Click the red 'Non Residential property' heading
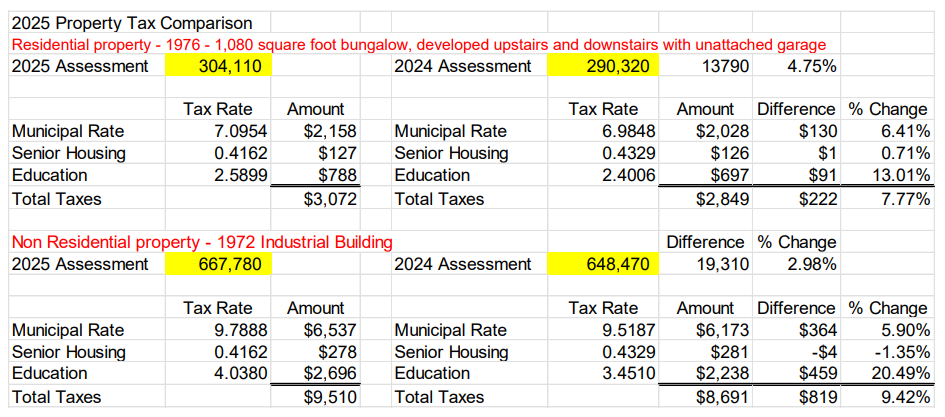945x417 pixels. coord(202,243)
